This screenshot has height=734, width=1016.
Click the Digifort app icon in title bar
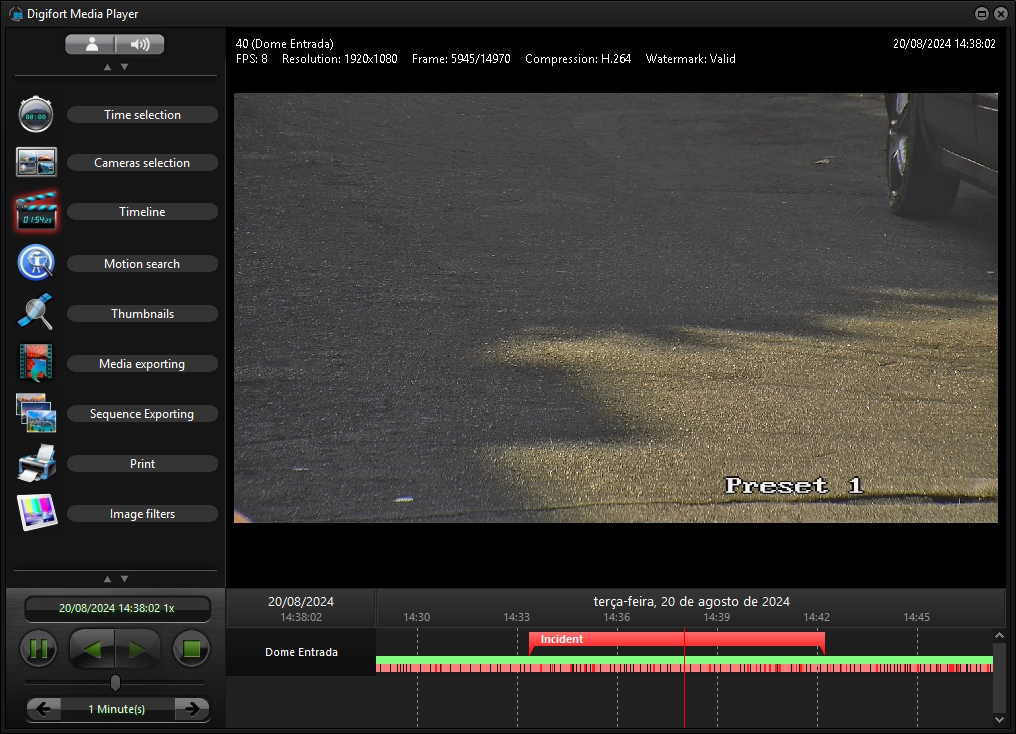[x=16, y=14]
